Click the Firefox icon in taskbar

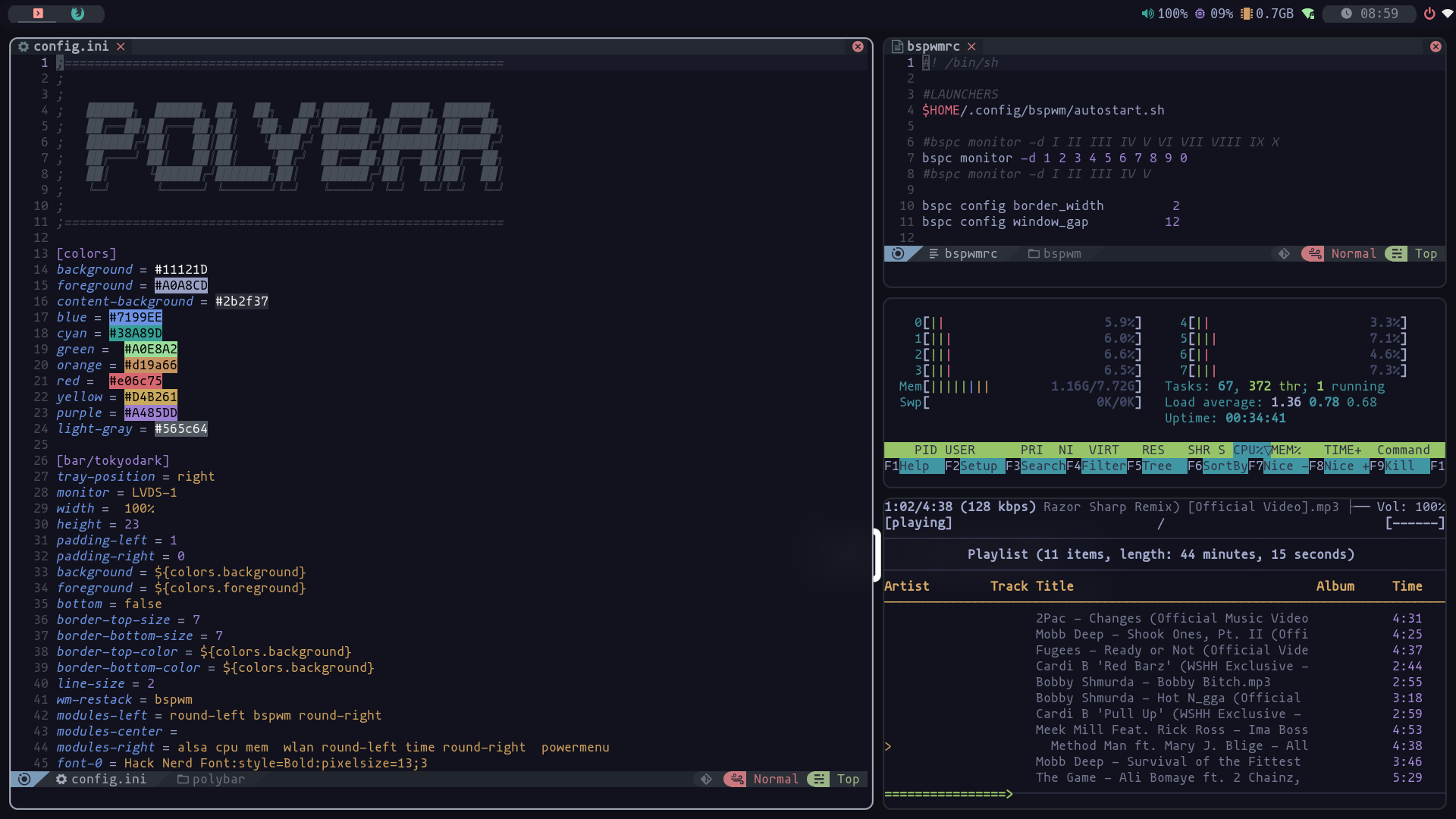(x=78, y=13)
